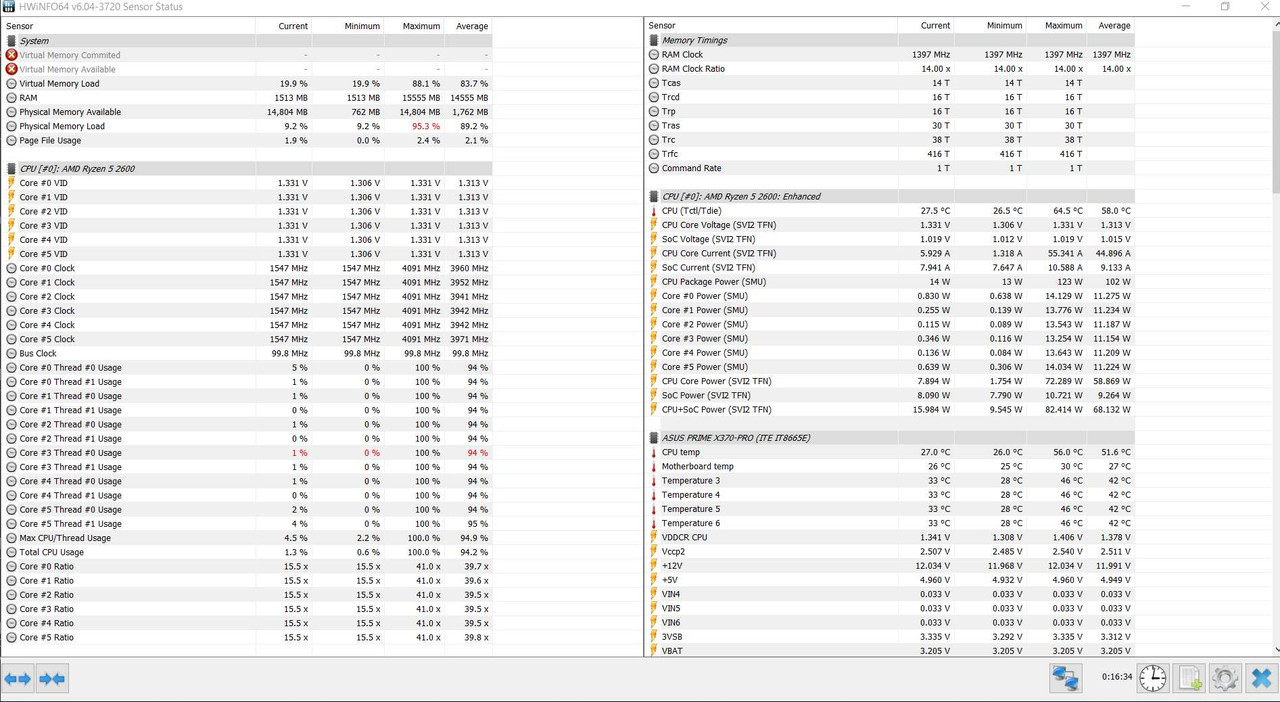Click the shrink columns inward arrows button
This screenshot has height=702, width=1280.
[51, 679]
